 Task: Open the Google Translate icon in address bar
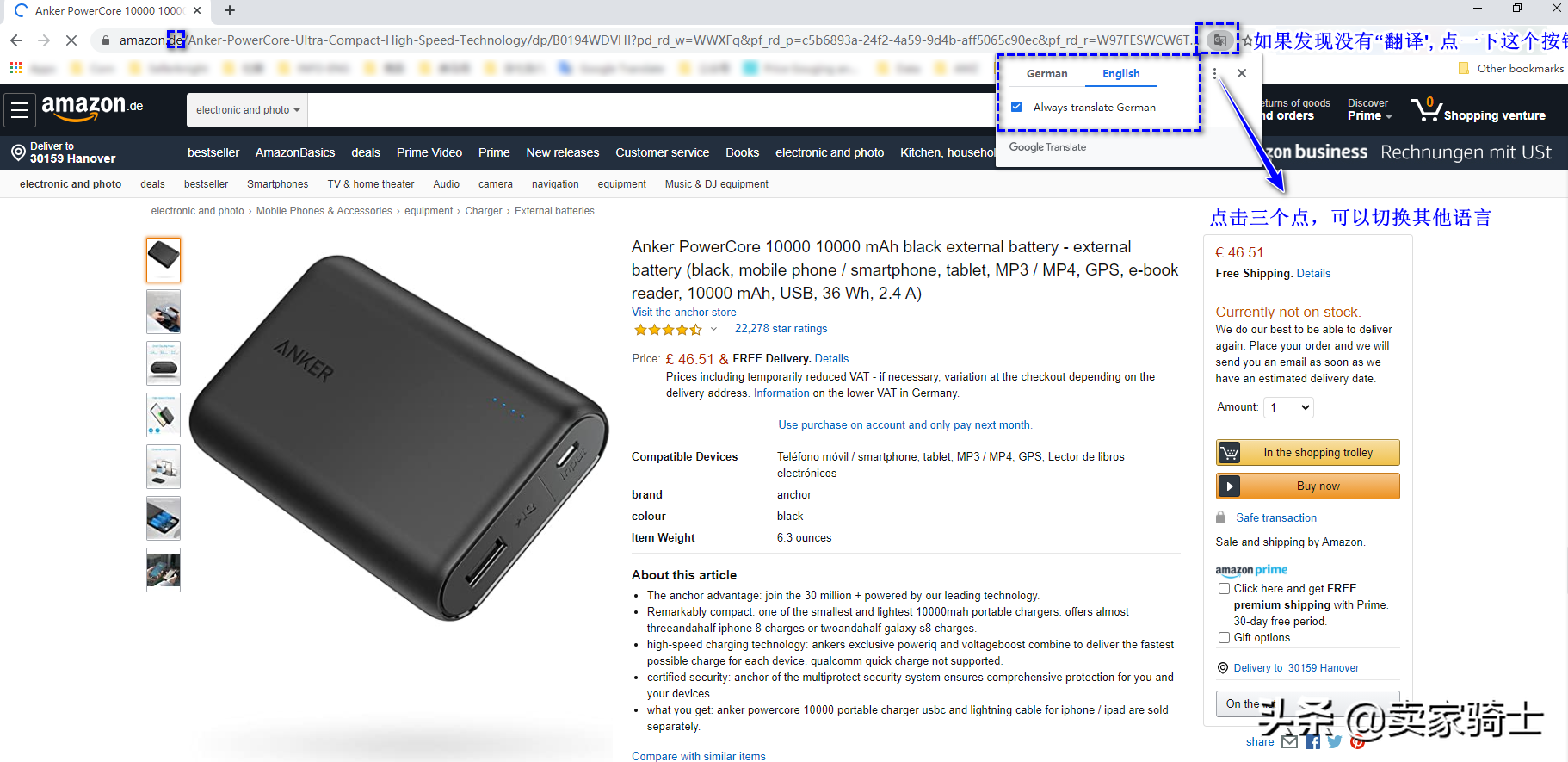pos(1219,40)
